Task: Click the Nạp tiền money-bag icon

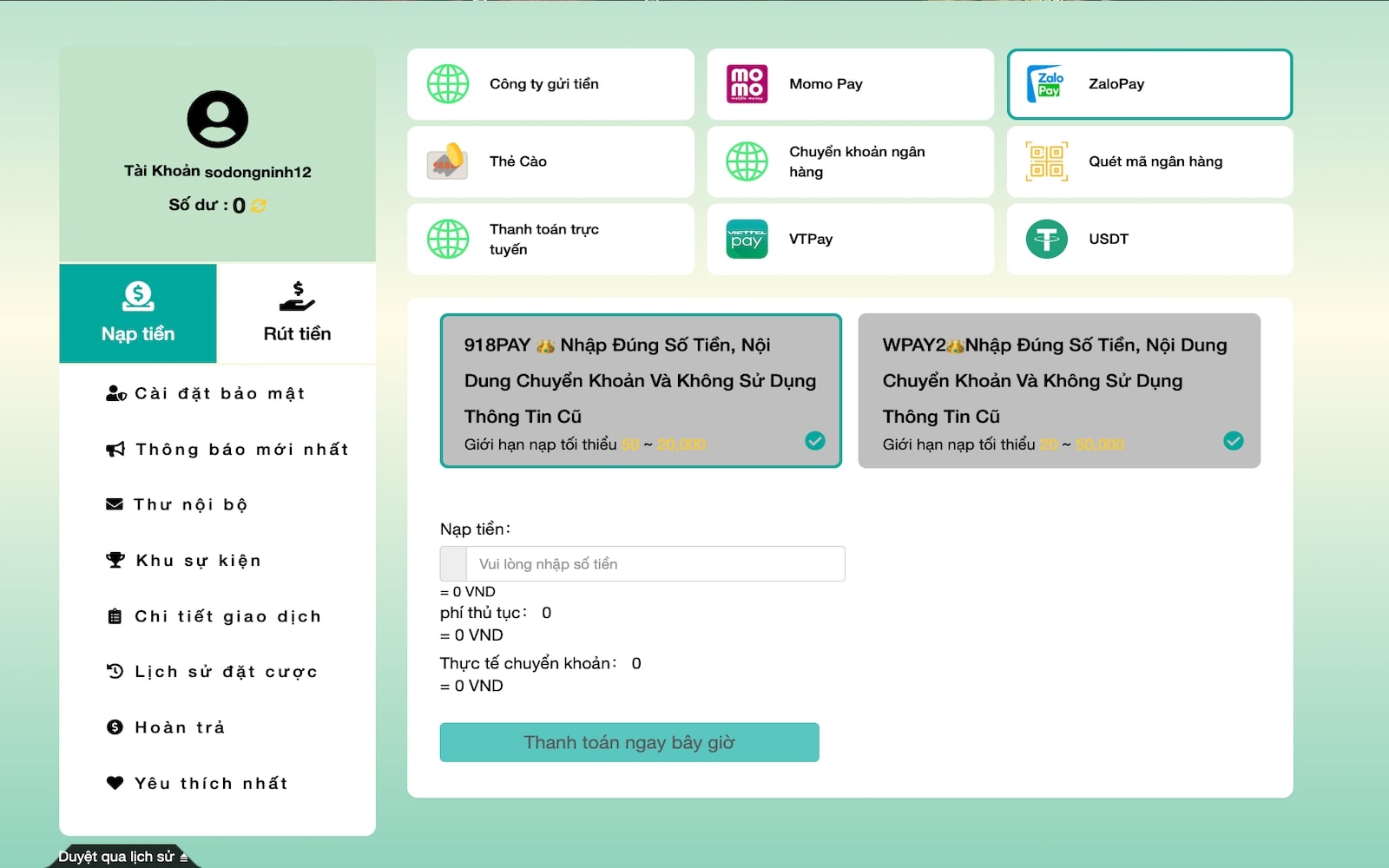Action: (138, 296)
